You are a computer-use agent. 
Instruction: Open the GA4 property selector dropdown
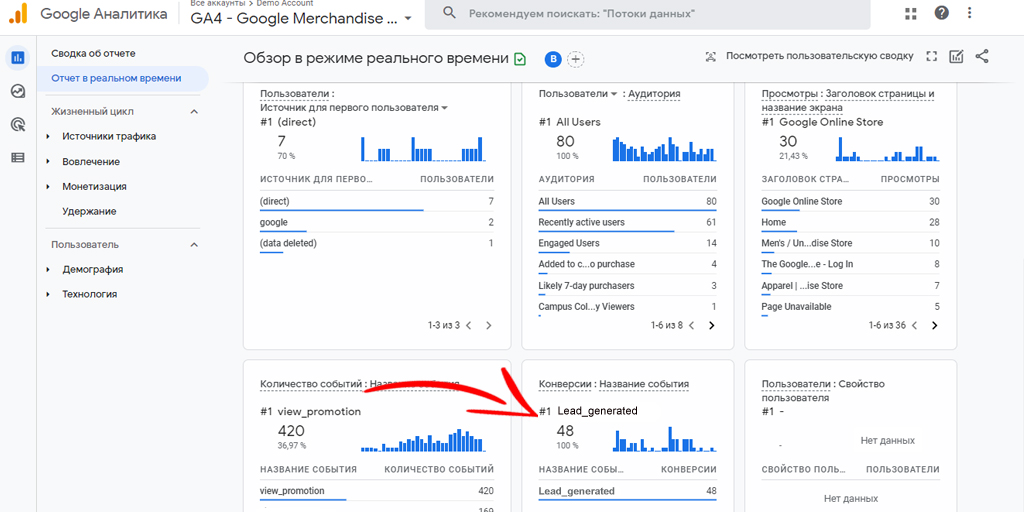coord(406,19)
